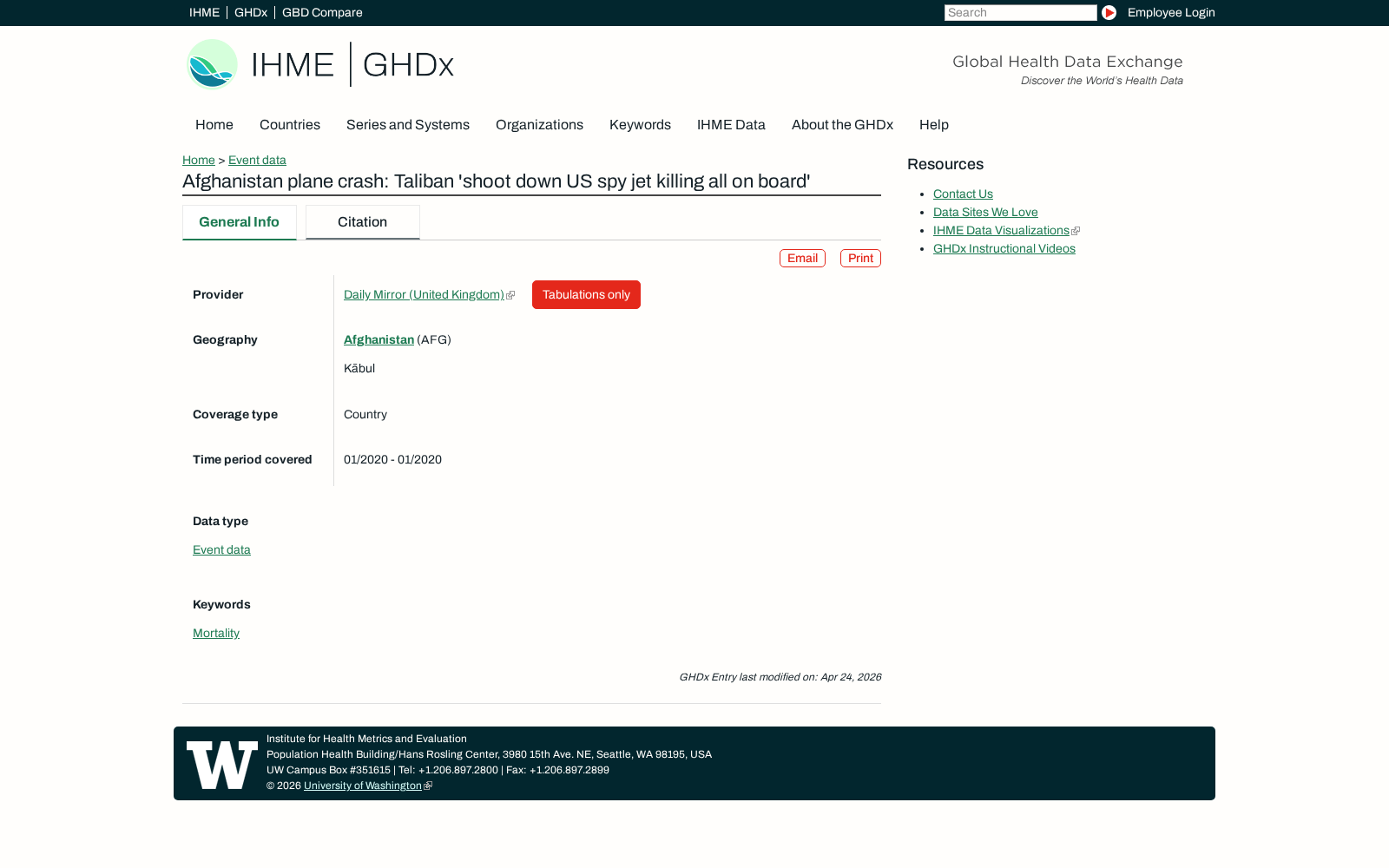Screen dimensions: 1389x868
Task: Click the IHME leaf logo
Action: pyautogui.click(x=212, y=64)
